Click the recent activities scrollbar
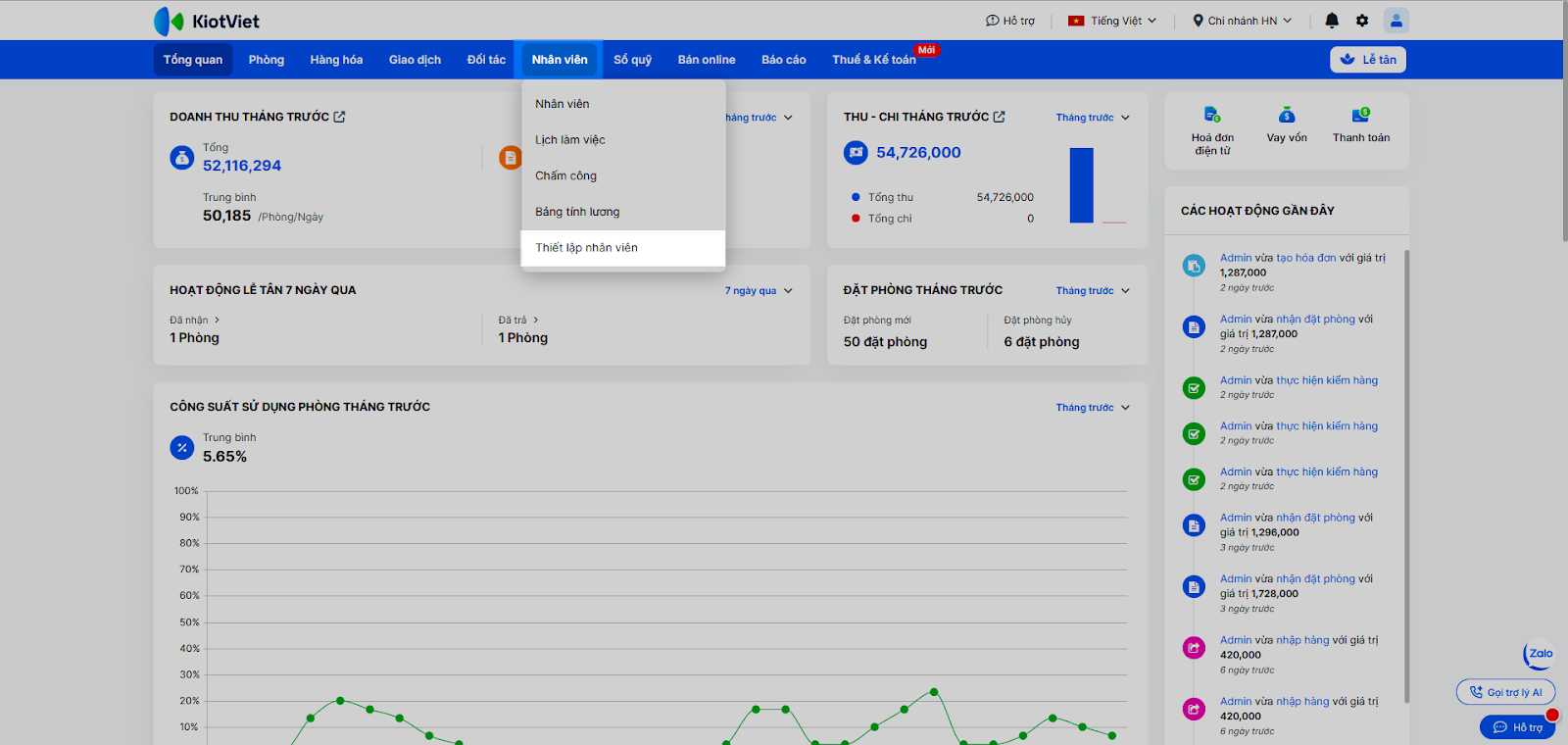The image size is (1568, 745). pos(1407,475)
